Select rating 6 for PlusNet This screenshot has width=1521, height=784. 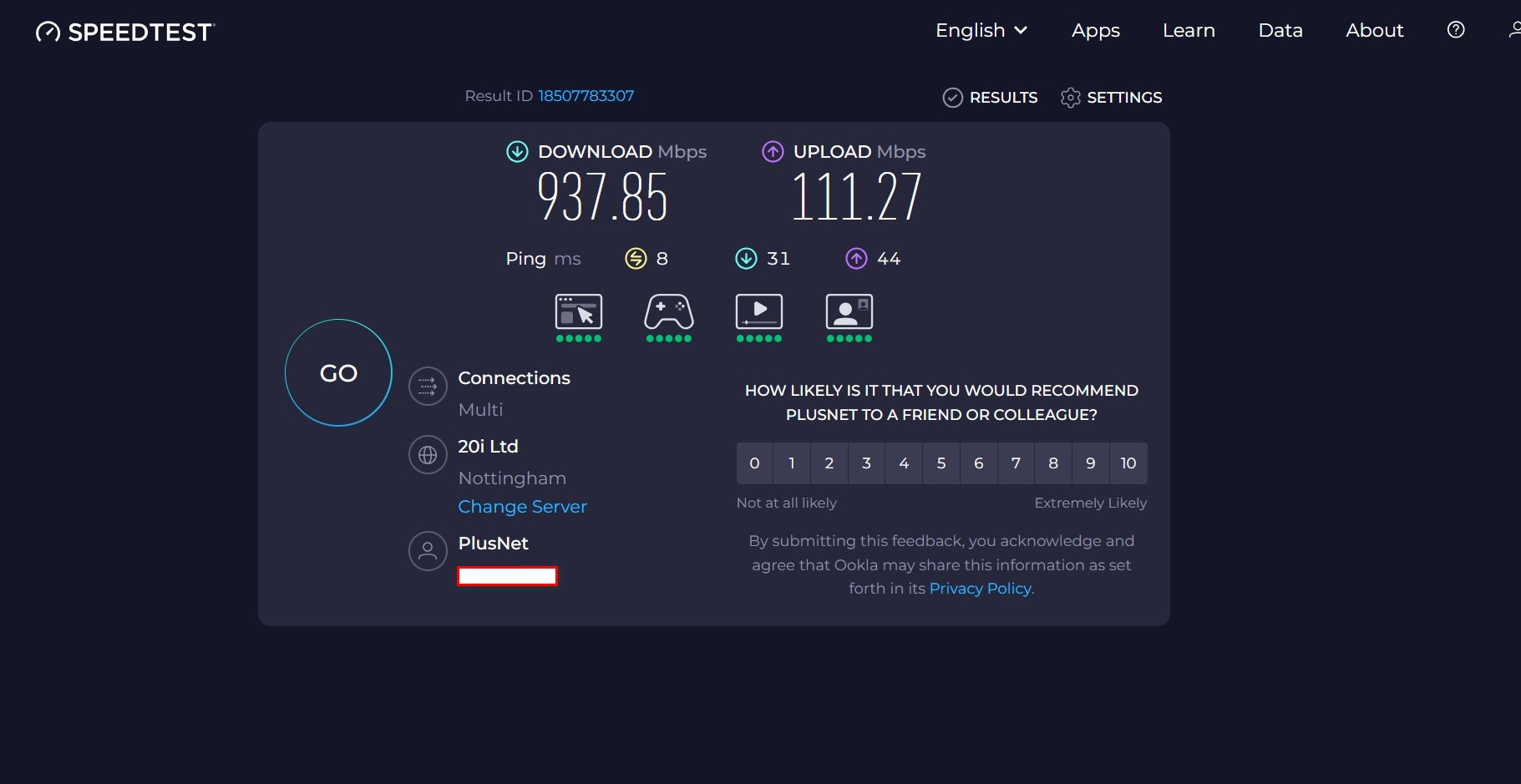point(979,463)
